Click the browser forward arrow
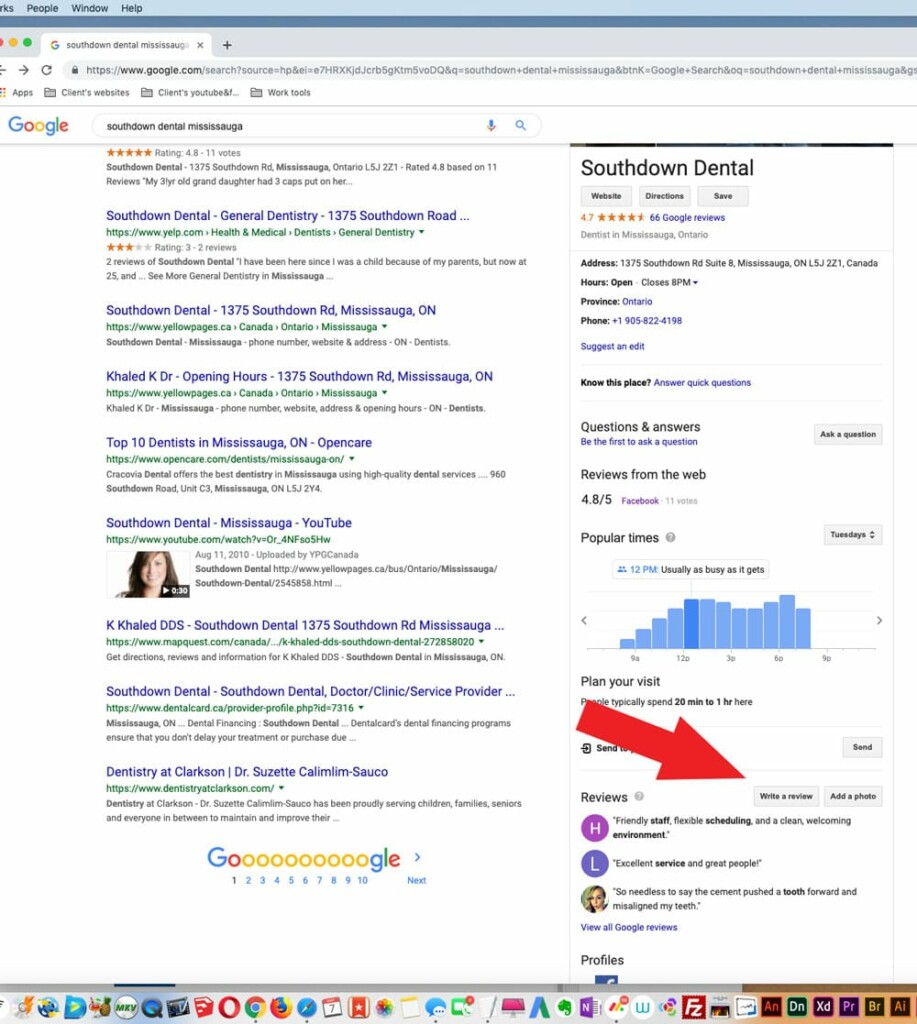This screenshot has width=917, height=1024. (x=24, y=70)
